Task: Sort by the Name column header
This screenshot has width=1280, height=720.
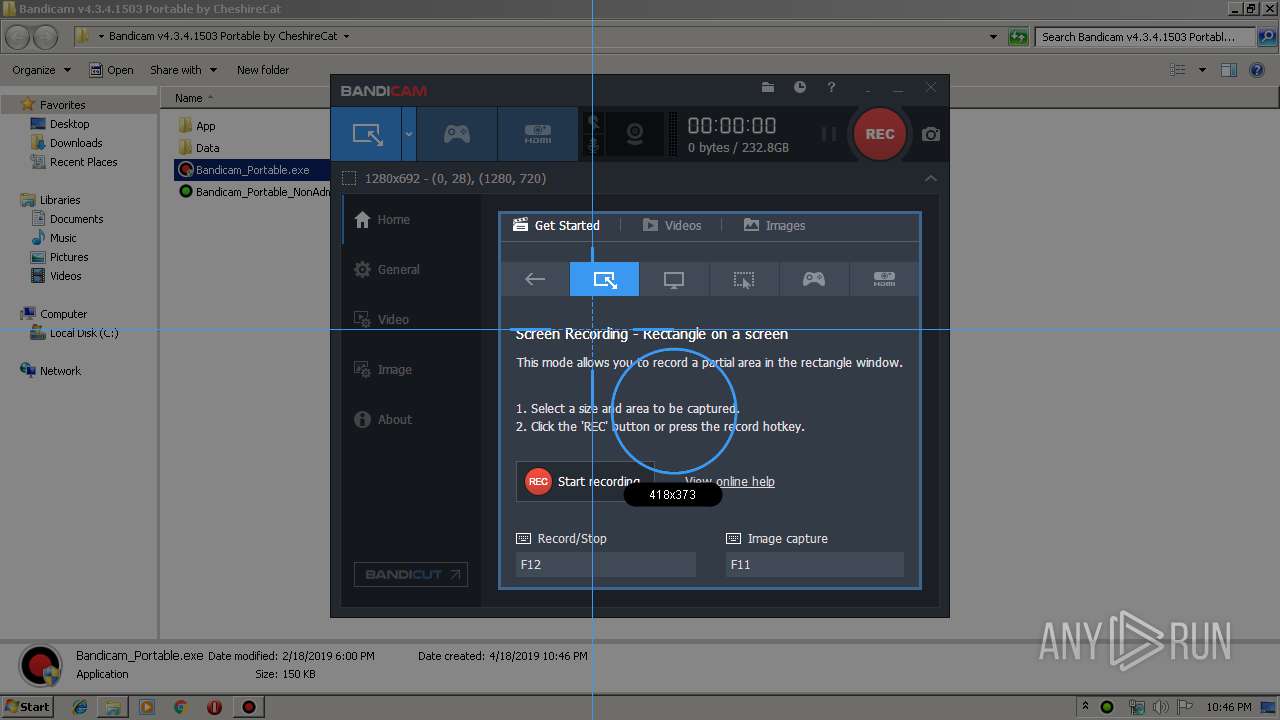Action: point(188,98)
